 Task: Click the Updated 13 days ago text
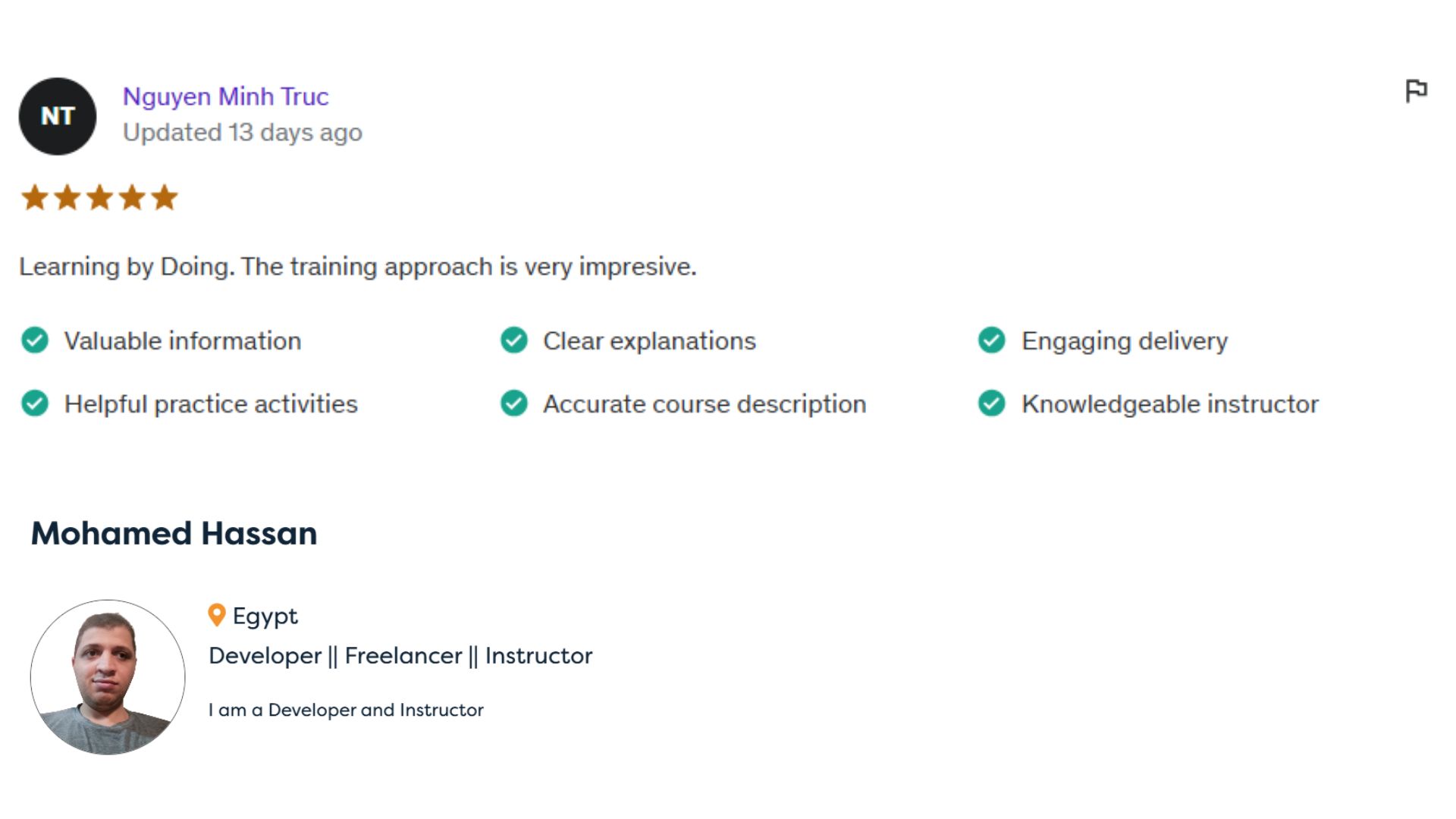point(243,133)
